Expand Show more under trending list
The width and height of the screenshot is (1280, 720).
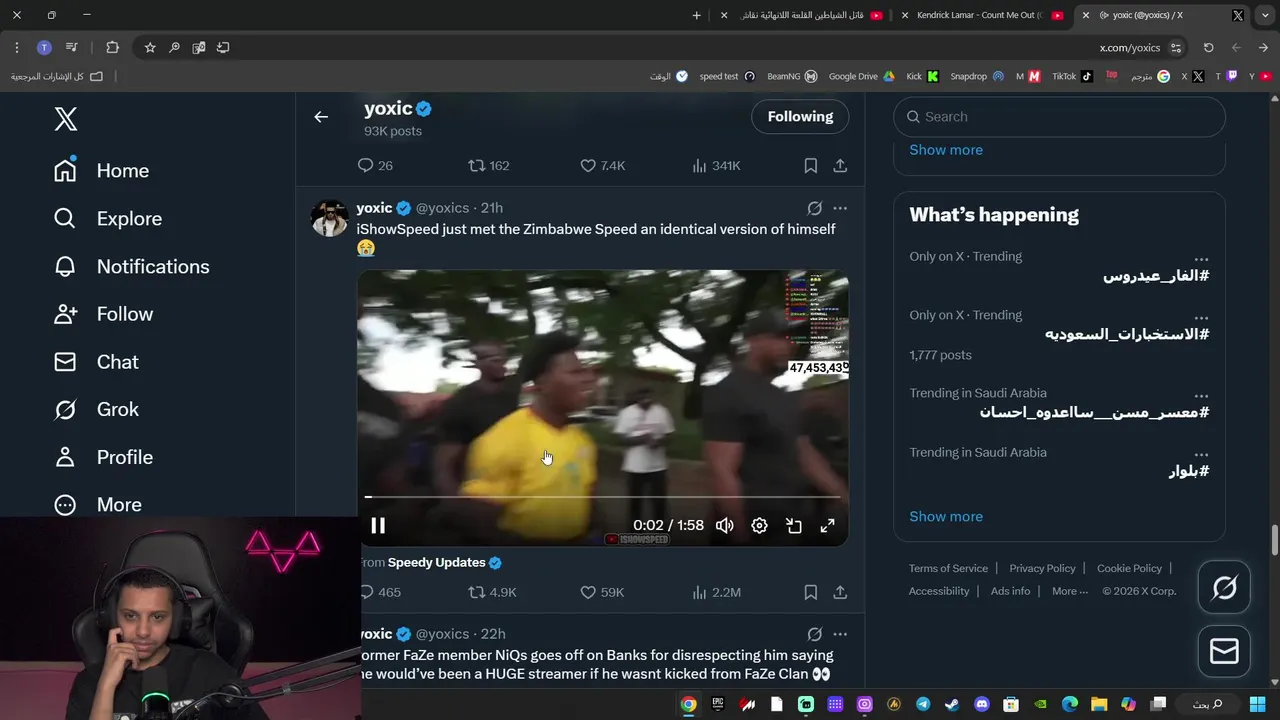click(x=946, y=517)
